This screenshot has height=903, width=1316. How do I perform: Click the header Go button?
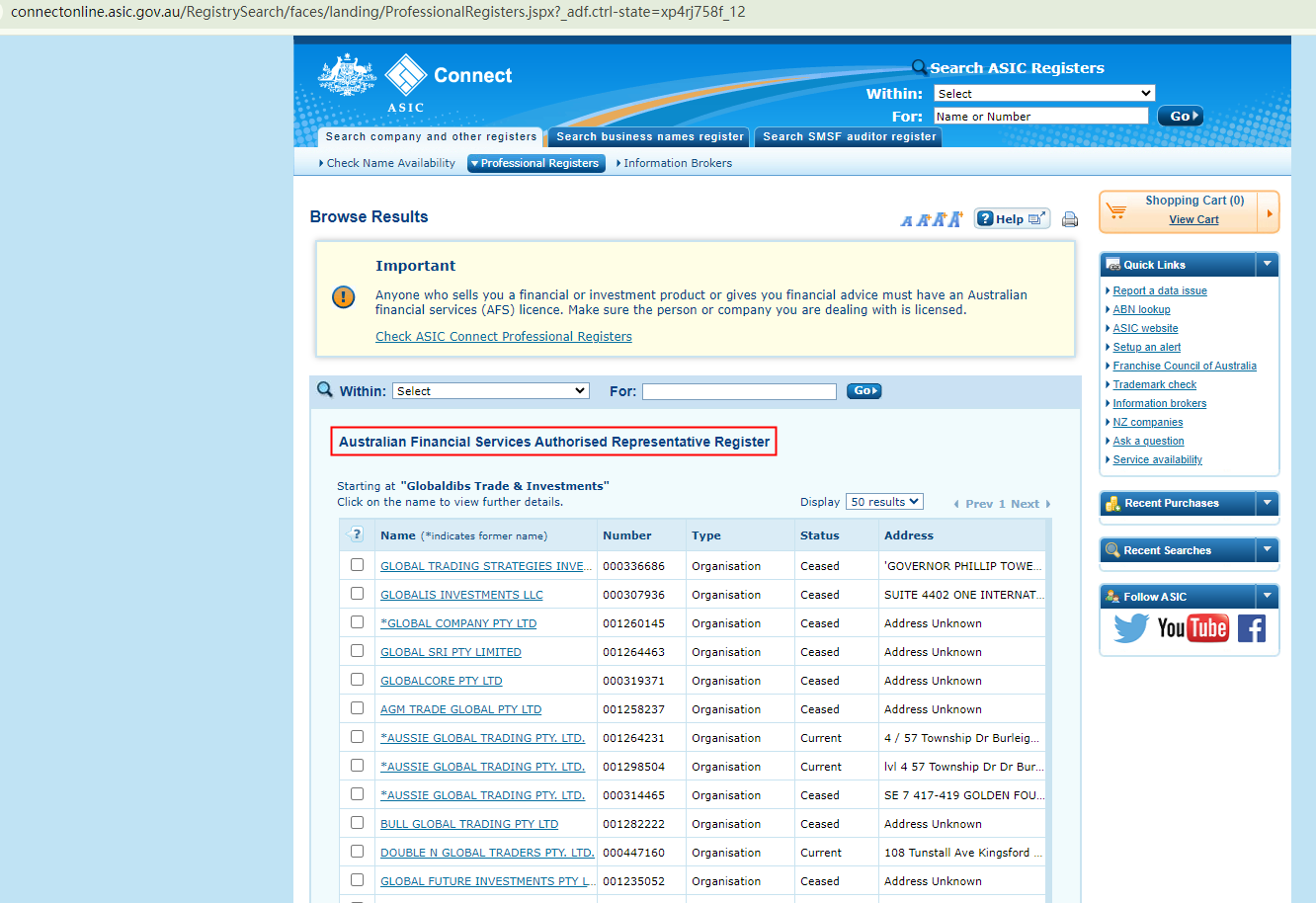click(1181, 116)
